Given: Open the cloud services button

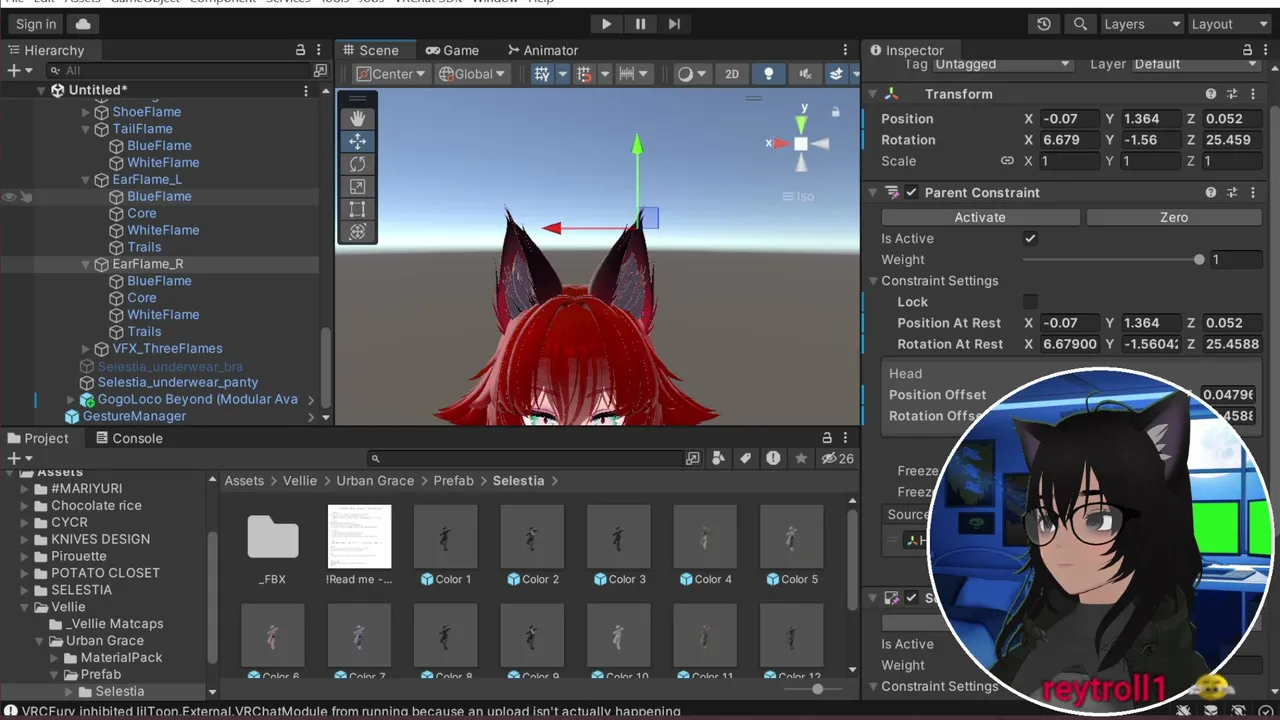Looking at the screenshot, I should pyautogui.click(x=82, y=24).
